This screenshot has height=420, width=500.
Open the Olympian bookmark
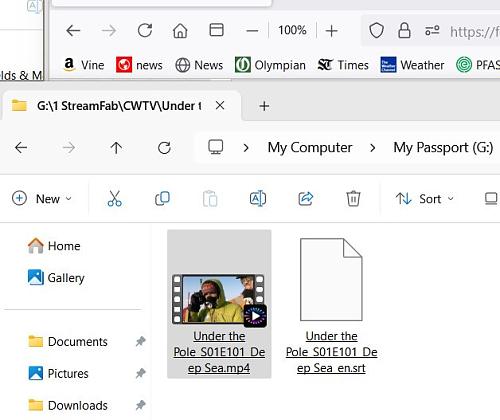point(270,65)
